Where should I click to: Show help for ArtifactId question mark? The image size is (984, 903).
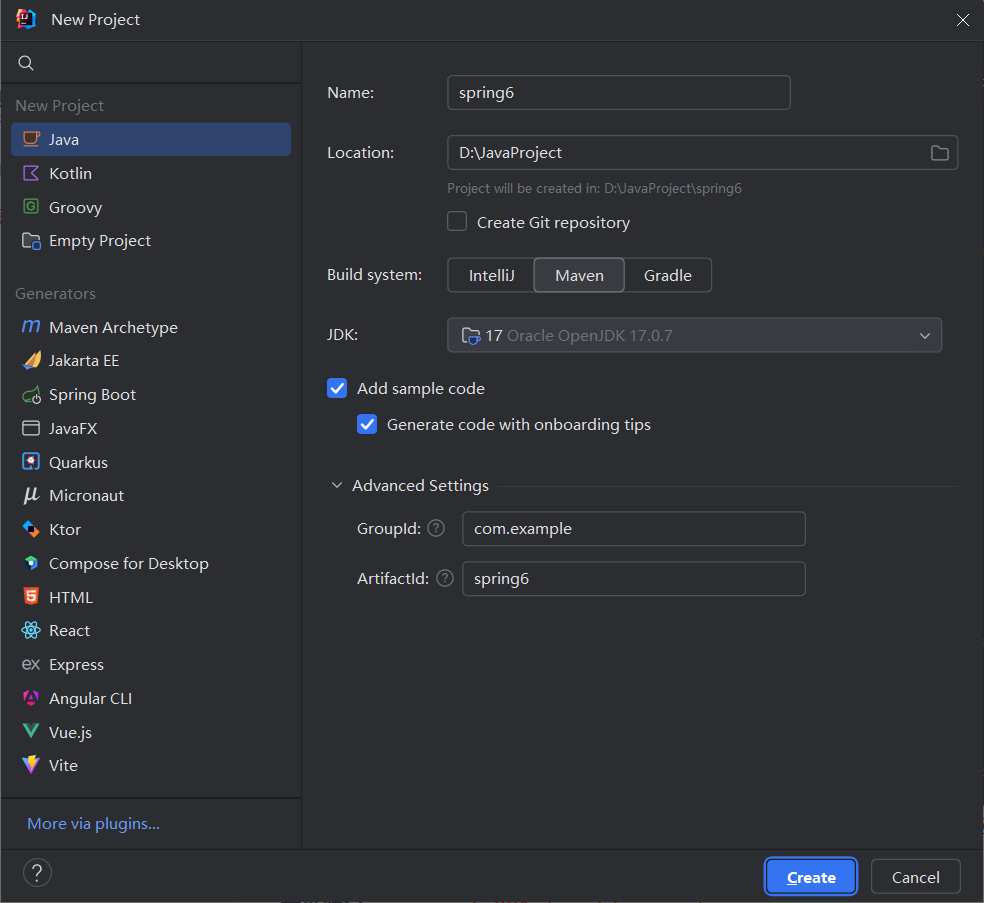(445, 578)
